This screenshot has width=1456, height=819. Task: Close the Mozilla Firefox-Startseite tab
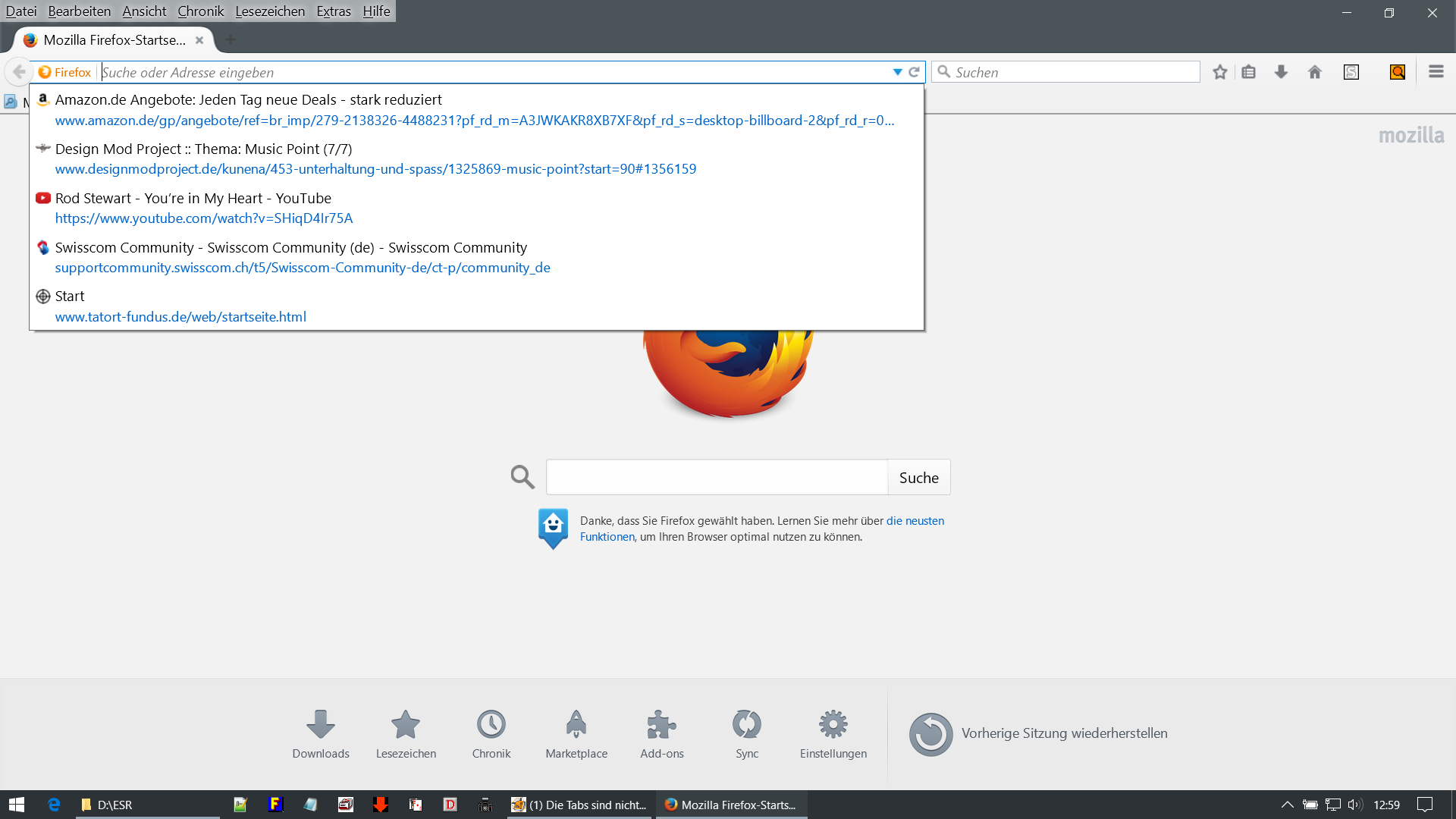pos(199,40)
